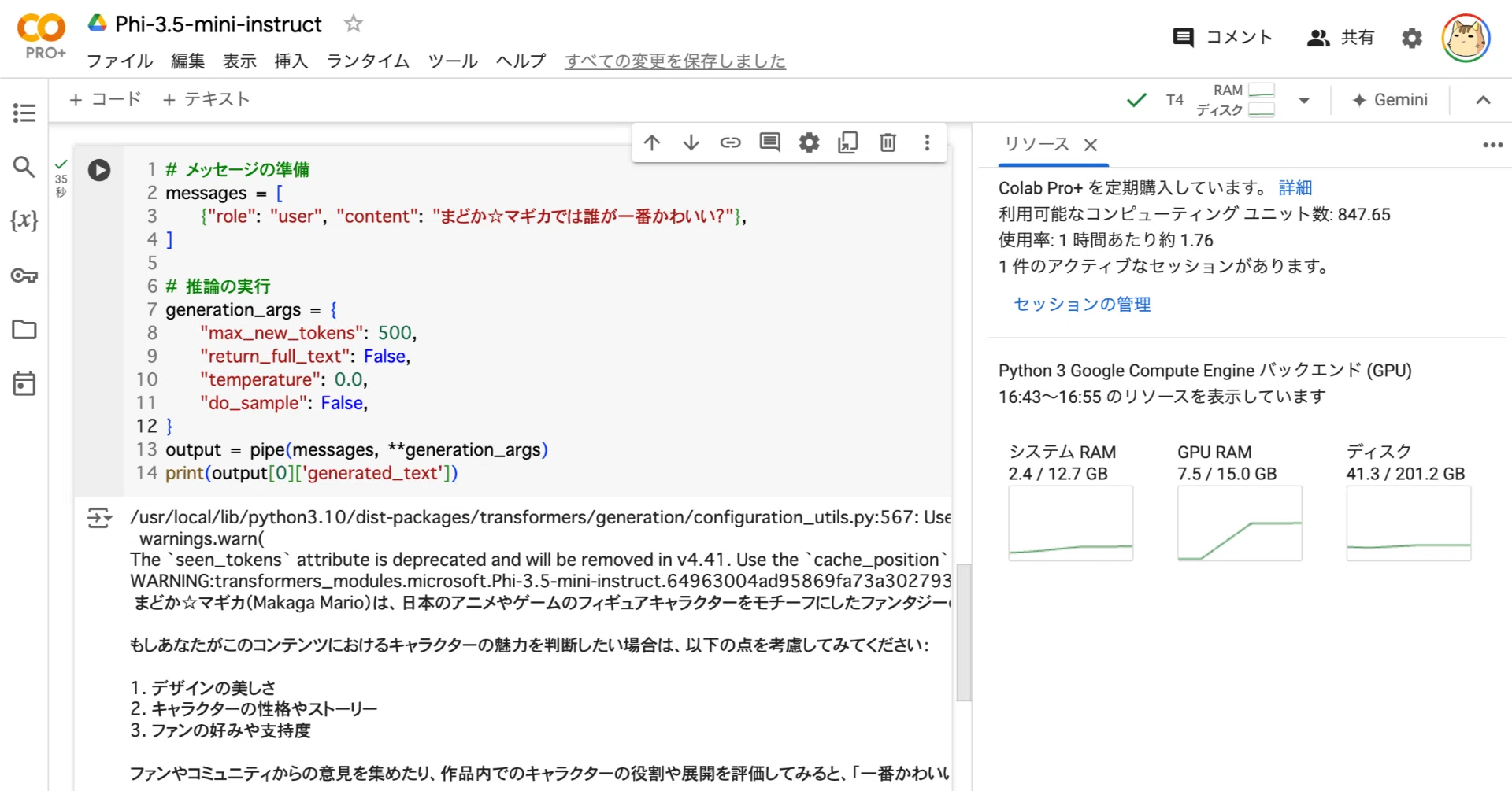Click on code line 8 max_new_tokens
Screen dimensions: 1512x791
[x=308, y=333]
